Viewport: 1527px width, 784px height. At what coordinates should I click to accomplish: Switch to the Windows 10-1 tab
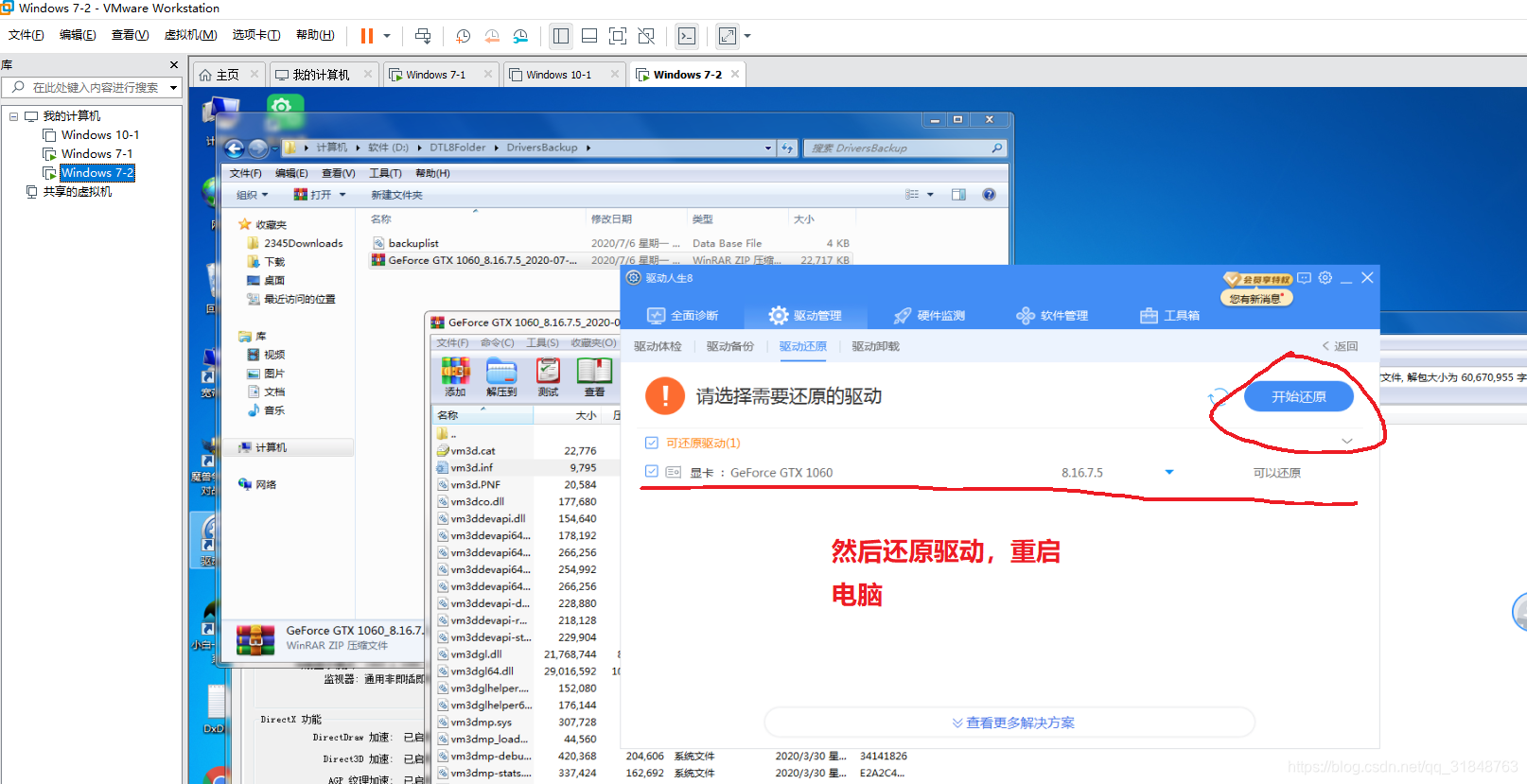(558, 75)
